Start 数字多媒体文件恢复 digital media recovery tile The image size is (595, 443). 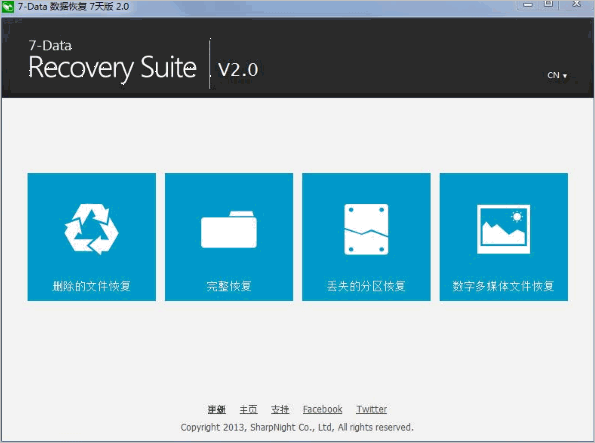(504, 237)
